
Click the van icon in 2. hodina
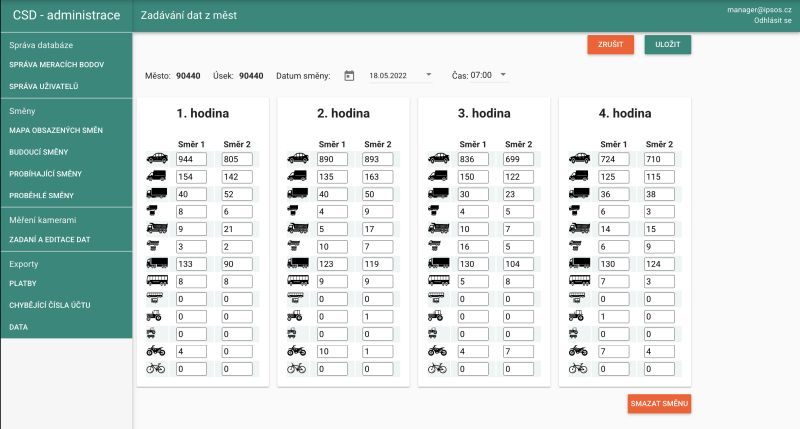[297, 176]
